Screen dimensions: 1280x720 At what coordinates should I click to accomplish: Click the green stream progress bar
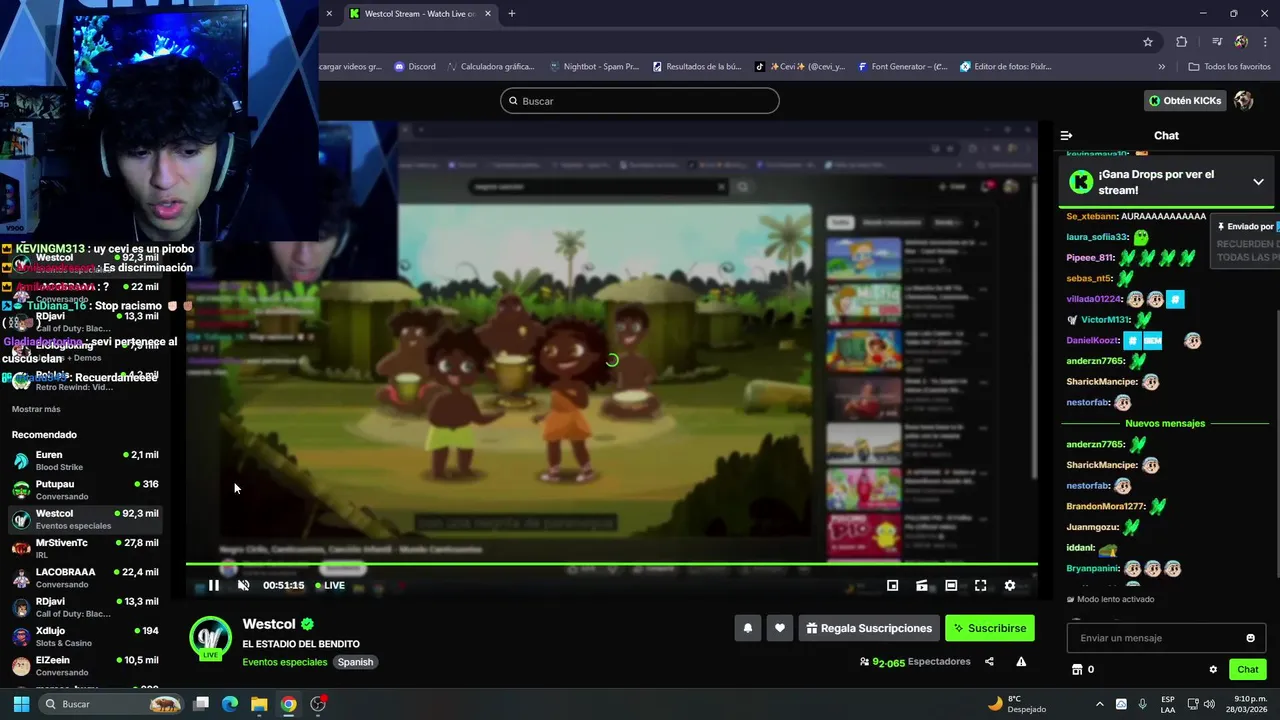pos(611,564)
